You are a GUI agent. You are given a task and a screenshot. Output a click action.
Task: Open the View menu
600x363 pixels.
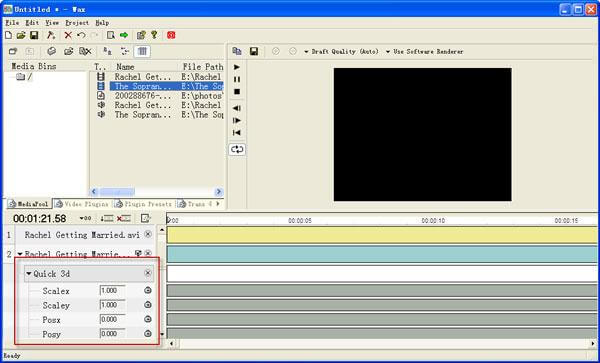tap(52, 23)
